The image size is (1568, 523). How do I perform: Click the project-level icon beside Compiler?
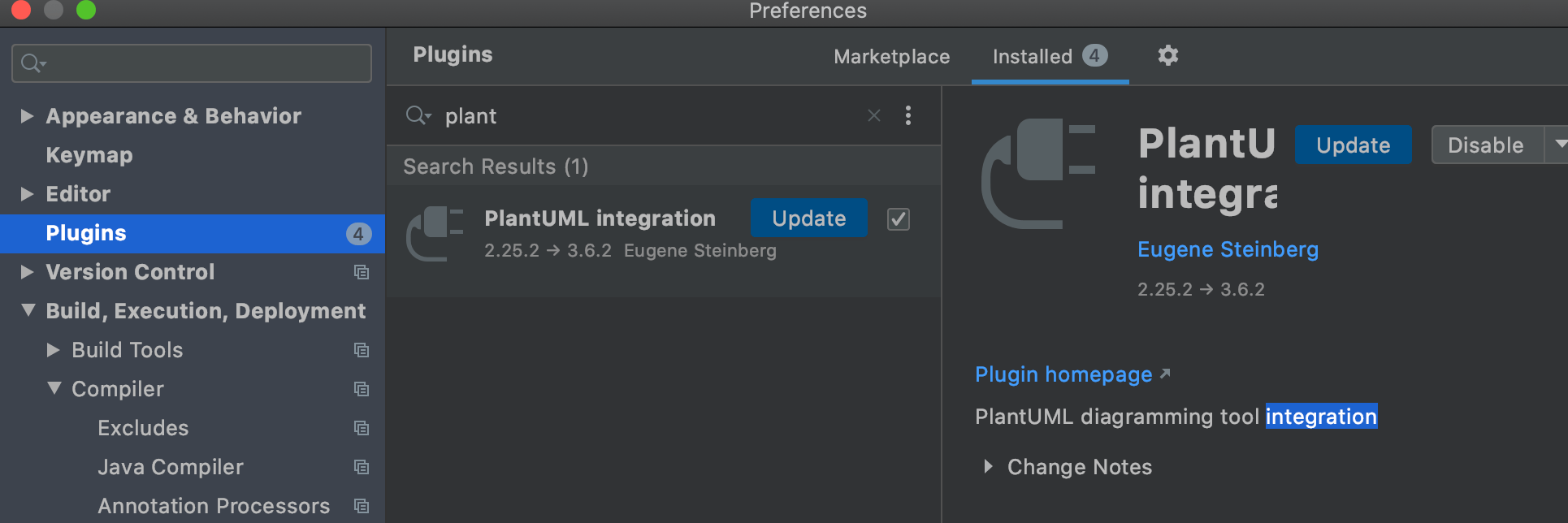362,389
